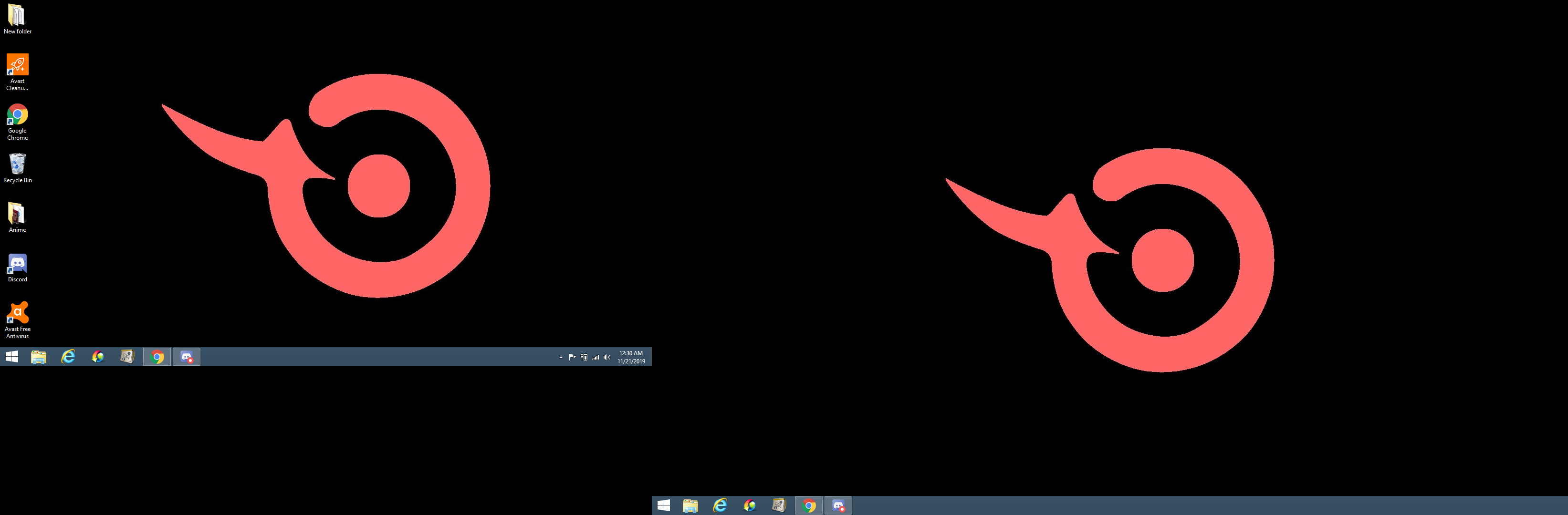The image size is (1568, 515).
Task: Open File Explorer on right monitor taskbar
Action: coord(690,506)
